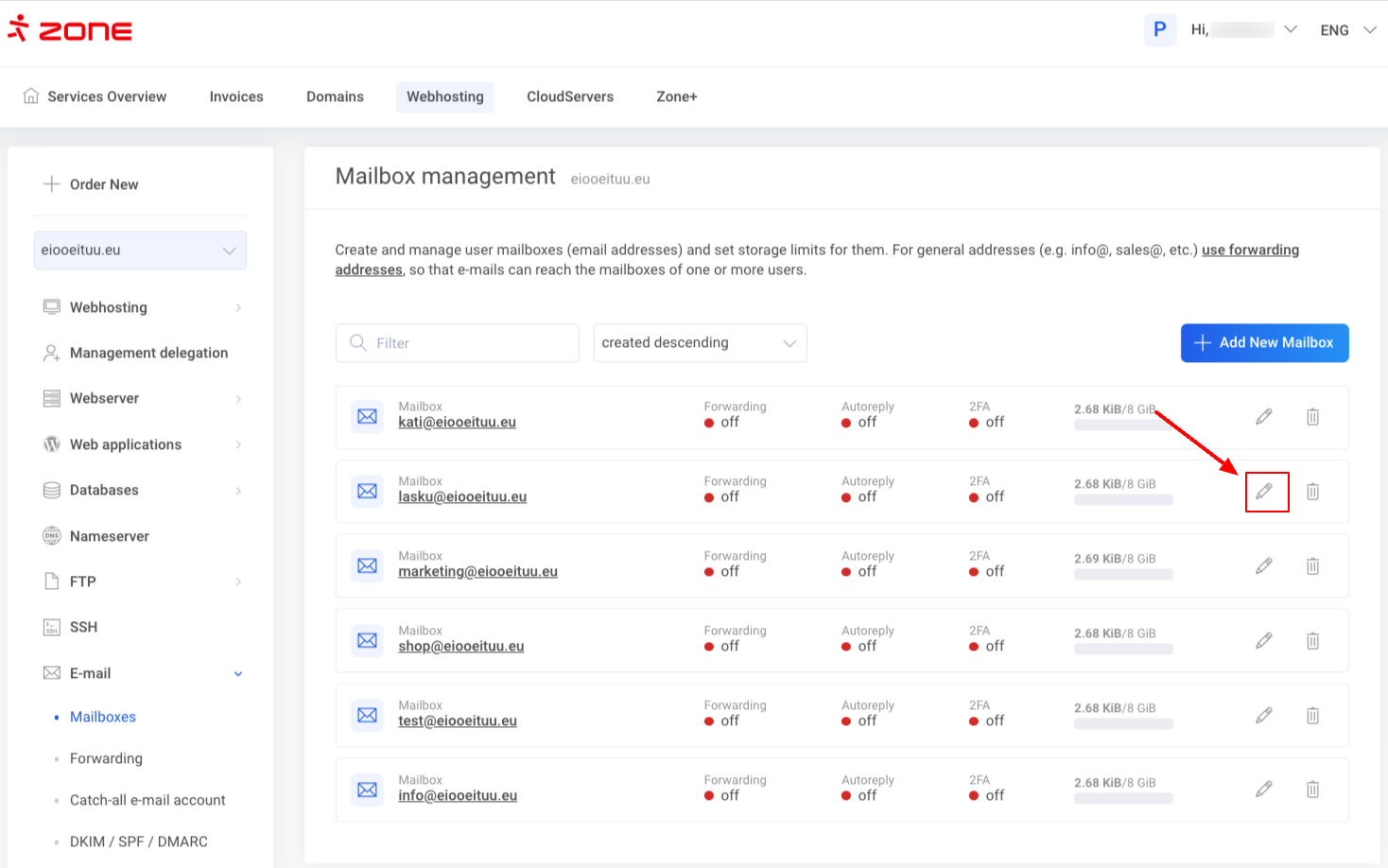
Task: Click the Zone logo in header
Action: point(70,29)
